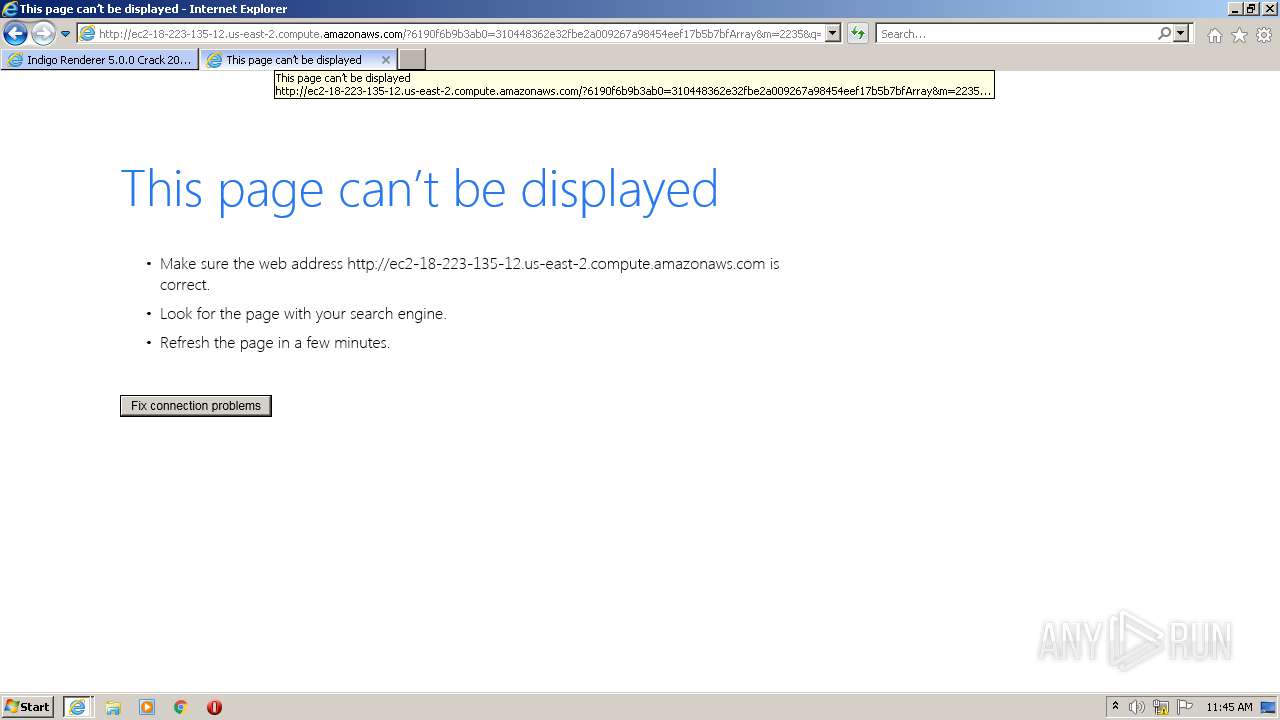The height and width of the screenshot is (720, 1280).
Task: Open the media player taskbar icon
Action: point(147,707)
